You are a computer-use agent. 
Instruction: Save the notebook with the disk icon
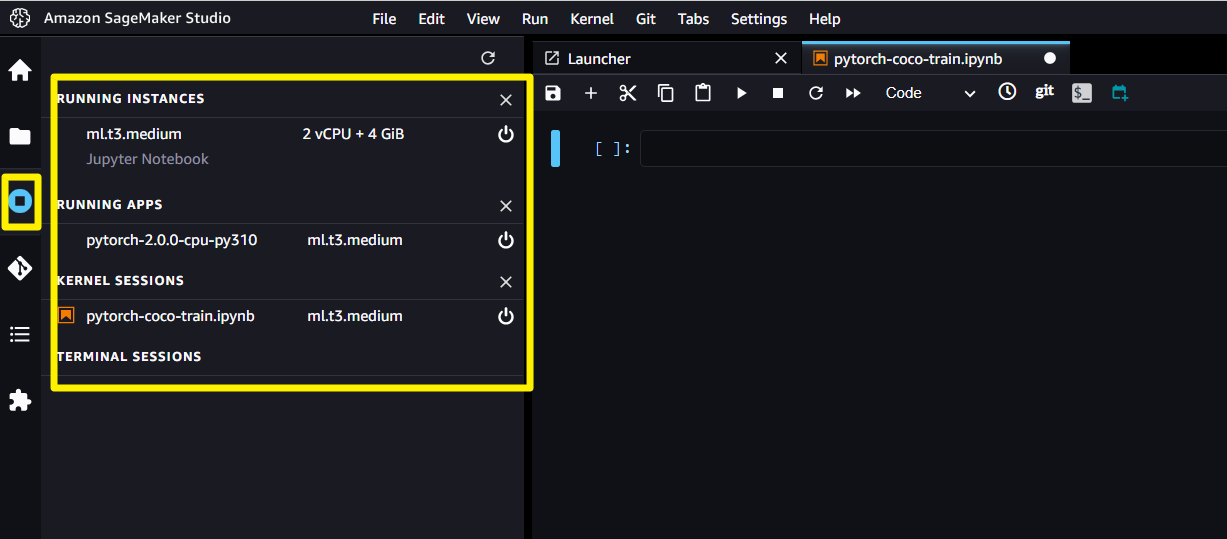(553, 93)
